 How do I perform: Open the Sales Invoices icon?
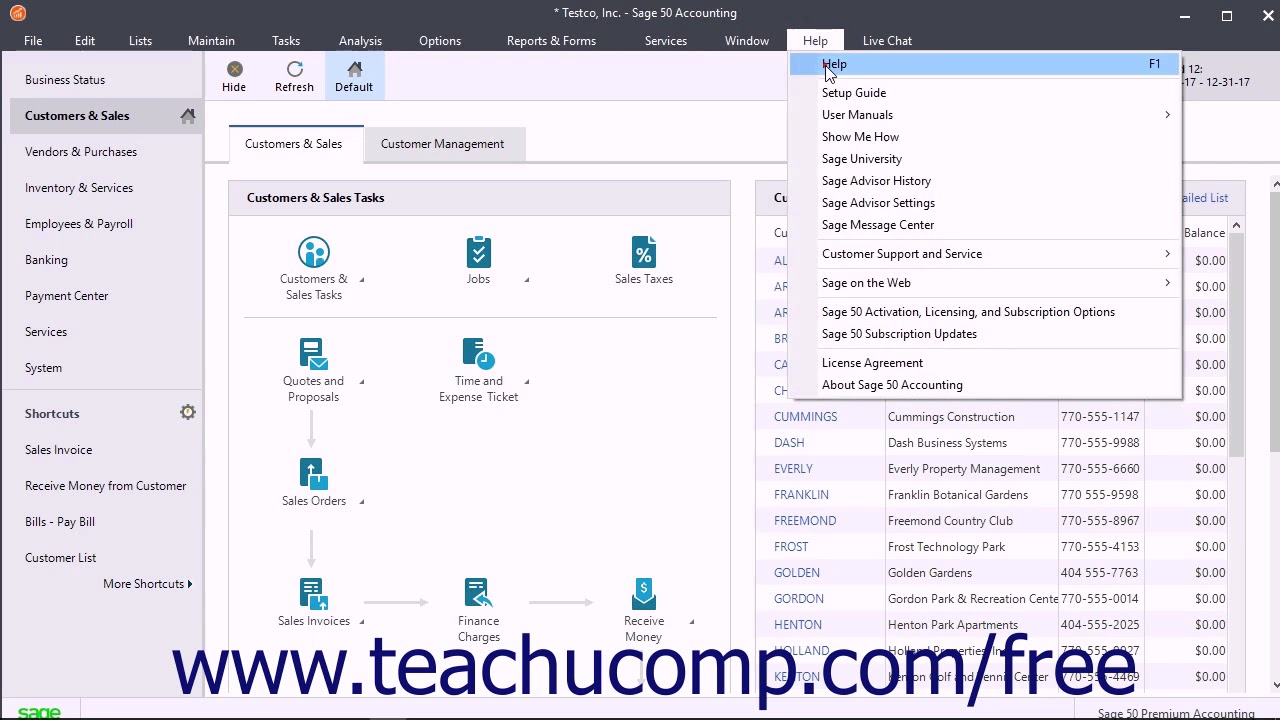pos(313,595)
